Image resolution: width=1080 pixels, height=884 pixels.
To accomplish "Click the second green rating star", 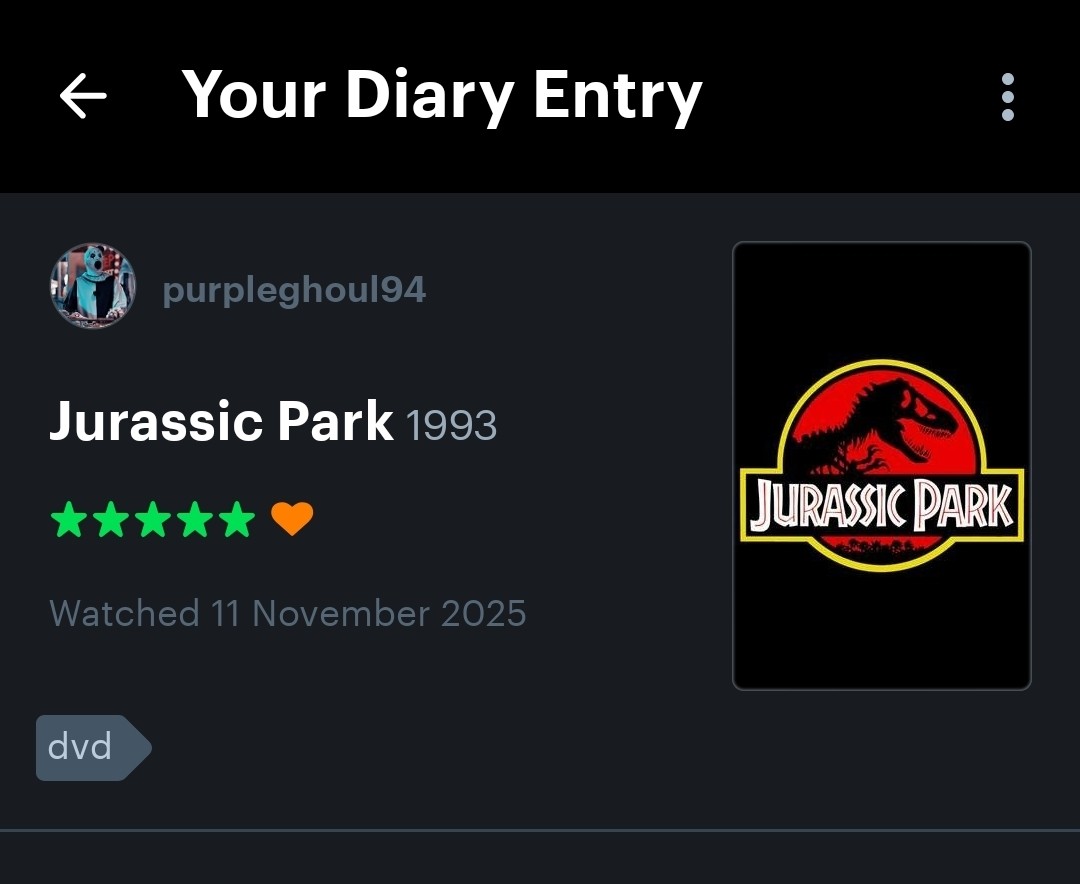I will click(112, 519).
